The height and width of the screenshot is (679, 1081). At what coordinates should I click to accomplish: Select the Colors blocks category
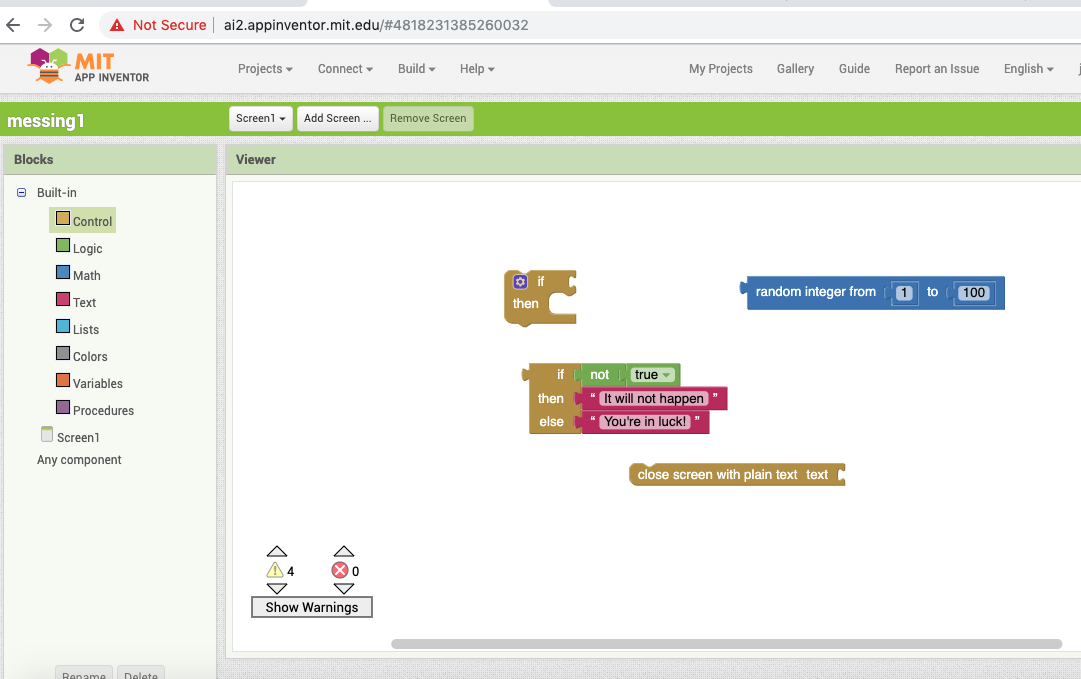(89, 356)
